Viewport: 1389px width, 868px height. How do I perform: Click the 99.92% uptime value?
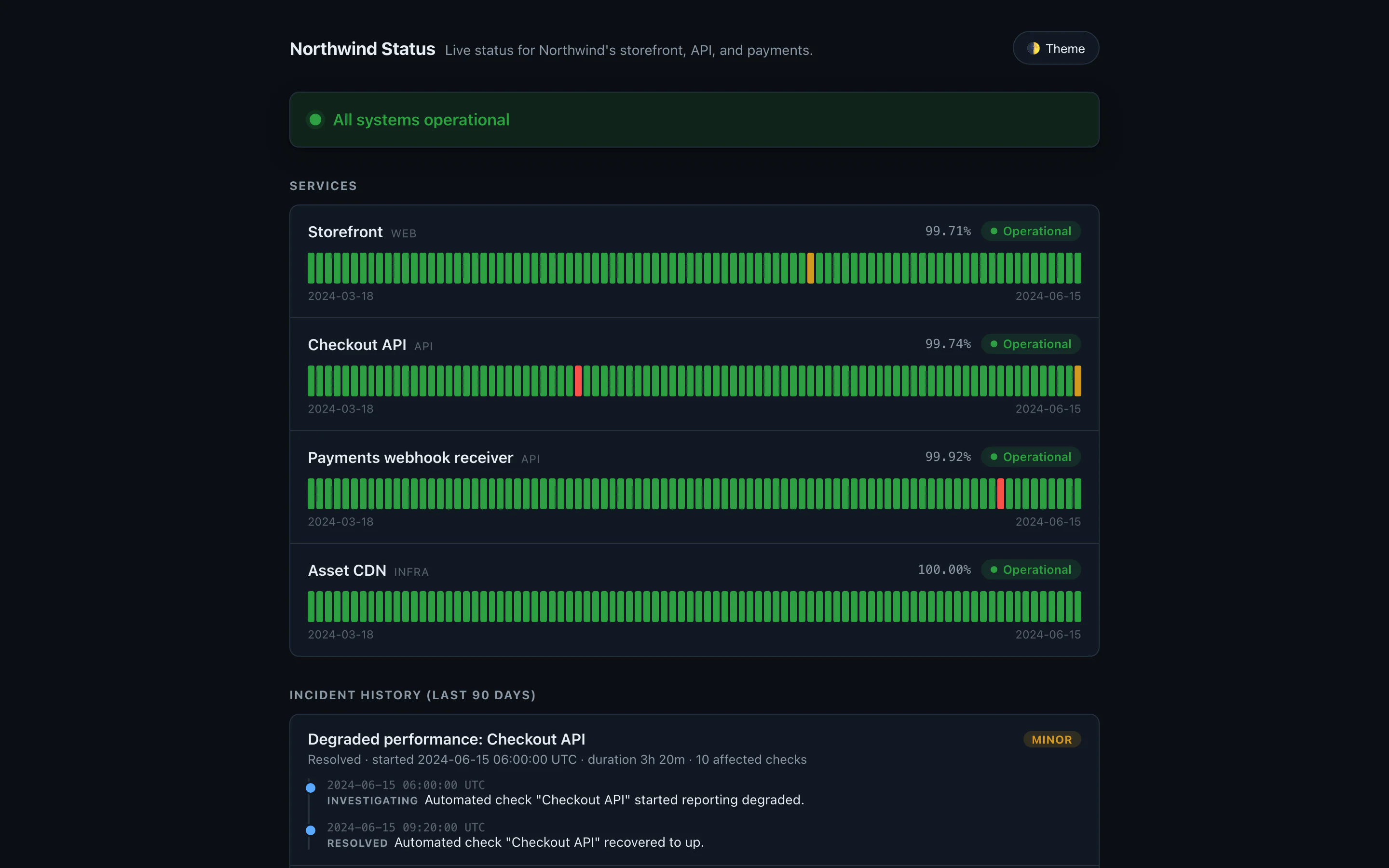click(948, 457)
